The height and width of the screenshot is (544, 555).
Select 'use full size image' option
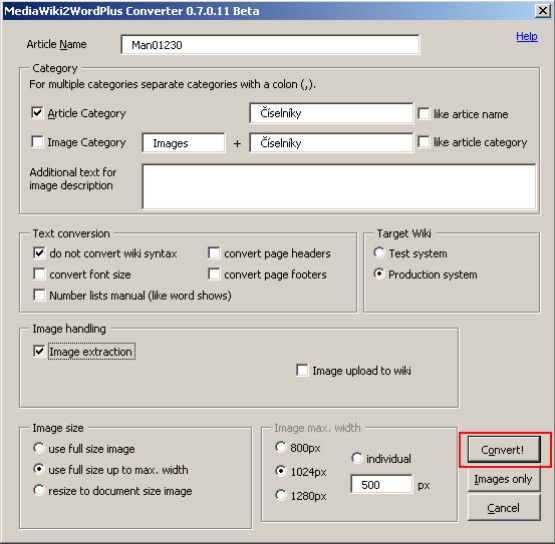(39, 448)
